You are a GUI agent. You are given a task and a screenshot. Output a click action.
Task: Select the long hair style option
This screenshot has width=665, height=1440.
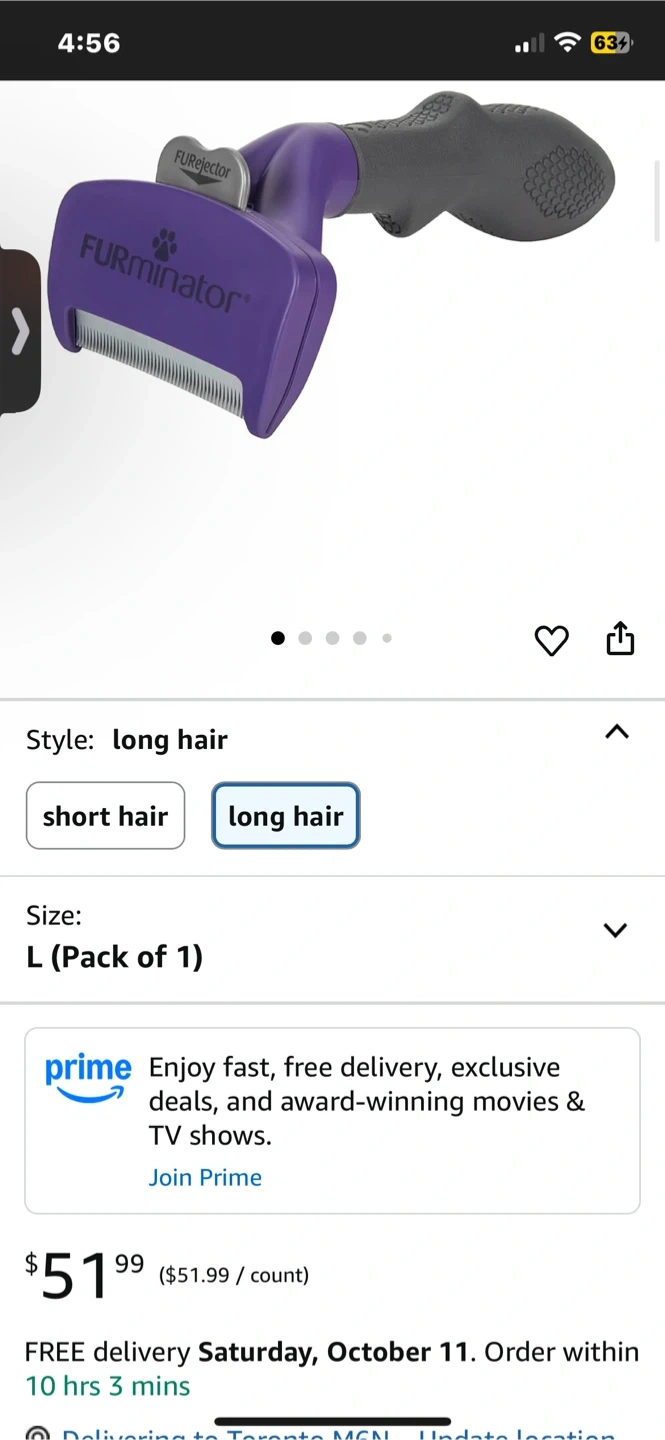click(285, 816)
